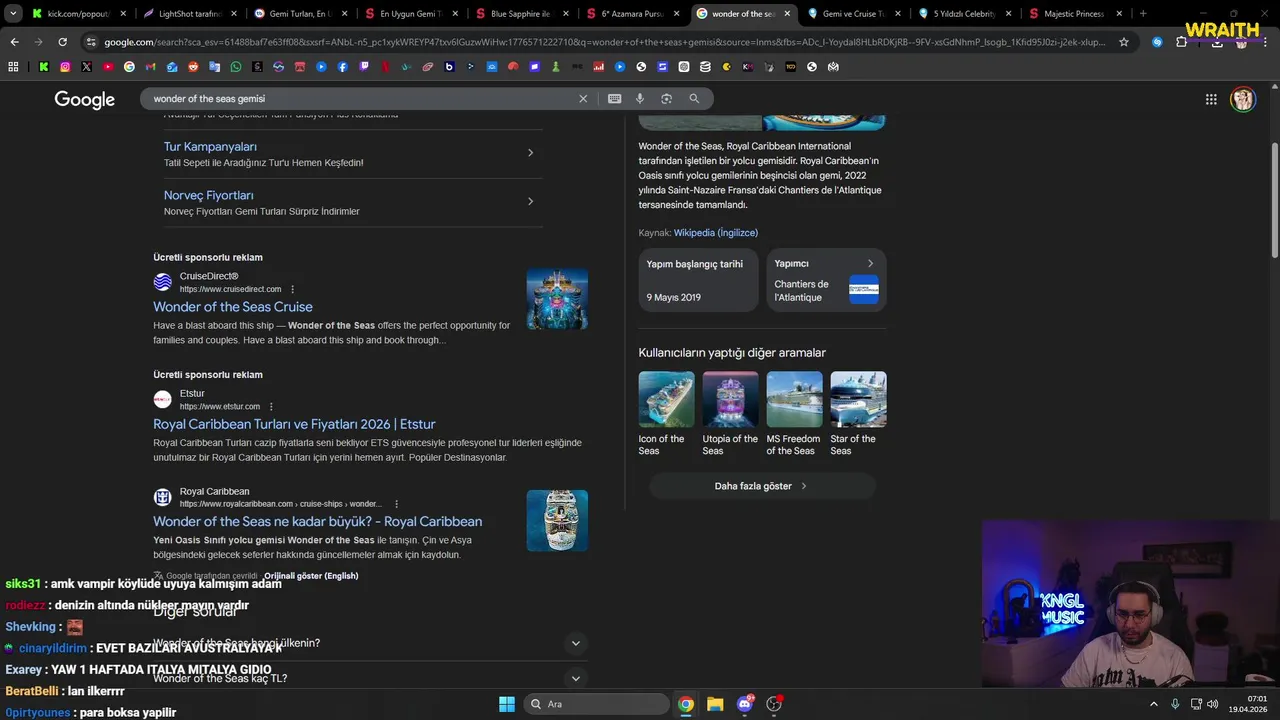Open Royal Caribbean result options menu
This screenshot has height=720, width=1280.
coord(396,504)
